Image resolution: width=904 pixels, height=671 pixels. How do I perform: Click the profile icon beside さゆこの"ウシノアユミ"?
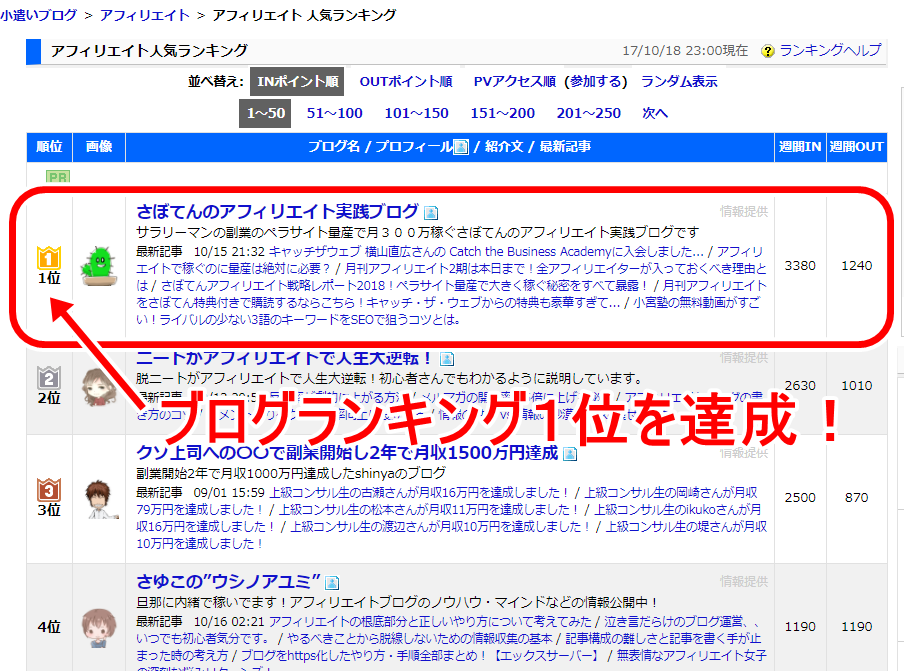click(332, 582)
